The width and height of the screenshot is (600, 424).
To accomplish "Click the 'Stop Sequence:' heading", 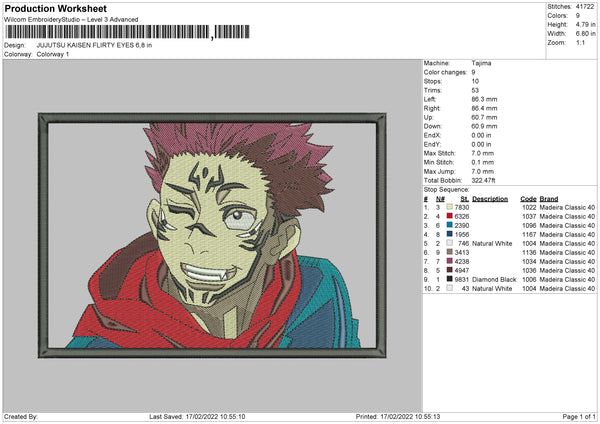I will (x=446, y=189).
